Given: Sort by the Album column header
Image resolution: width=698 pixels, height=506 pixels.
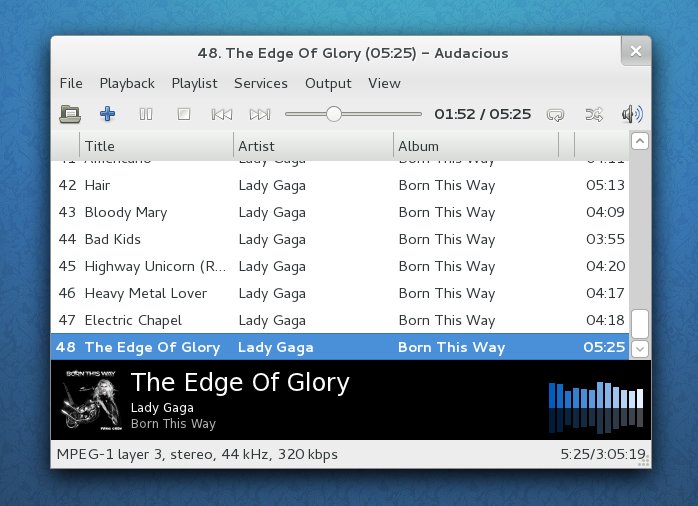Looking at the screenshot, I should pos(476,146).
